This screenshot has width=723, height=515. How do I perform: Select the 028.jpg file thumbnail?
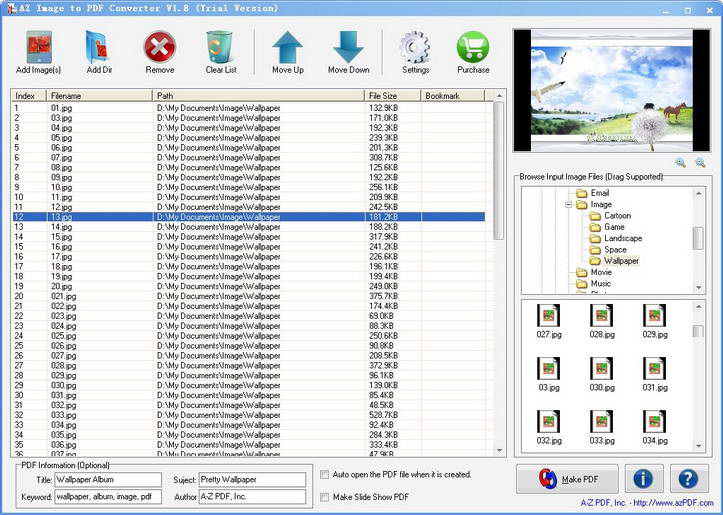tap(602, 321)
